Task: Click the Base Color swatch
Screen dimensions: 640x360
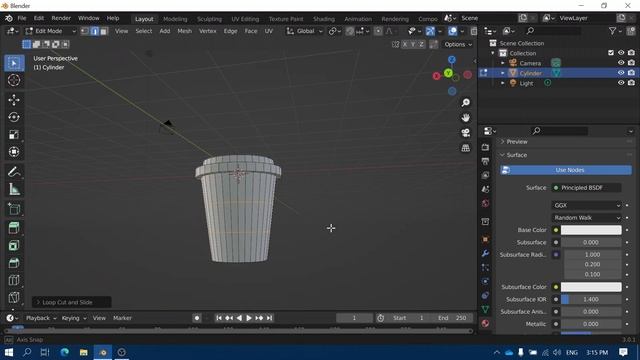Action: click(x=591, y=230)
